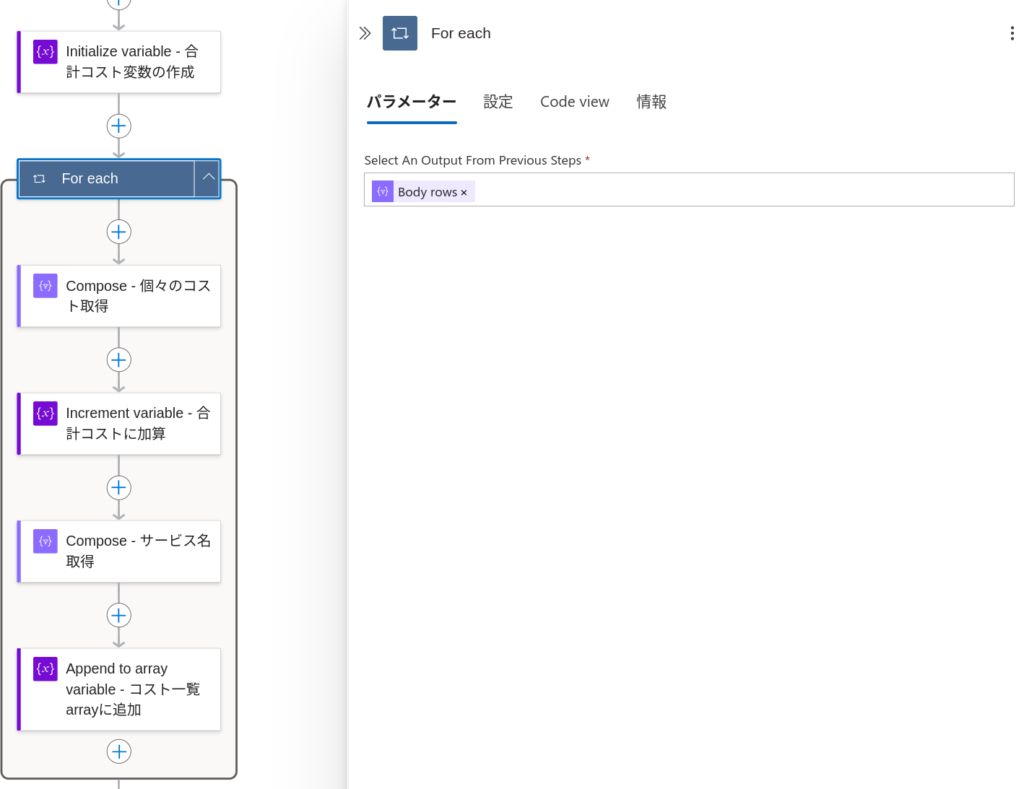Switch to the パラメーター tab
This screenshot has width=1024, height=789.
411,102
